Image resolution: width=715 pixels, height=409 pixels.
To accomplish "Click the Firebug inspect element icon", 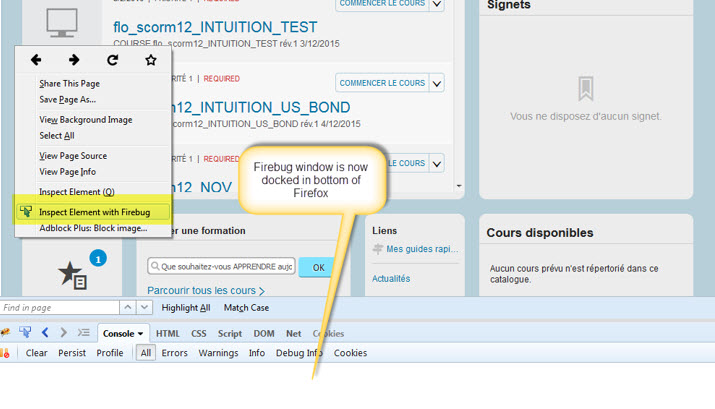I will (25, 332).
